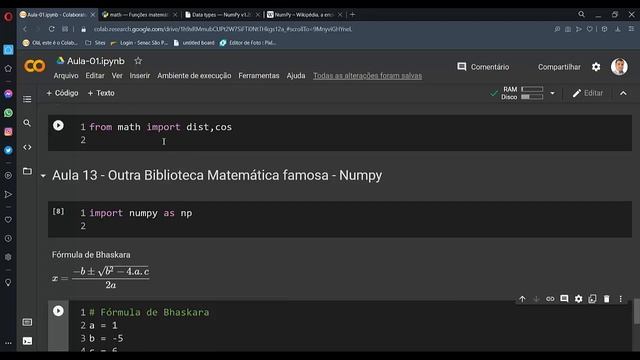Open the untitled board bookmark
This screenshot has height=360, width=640.
click(194, 42)
